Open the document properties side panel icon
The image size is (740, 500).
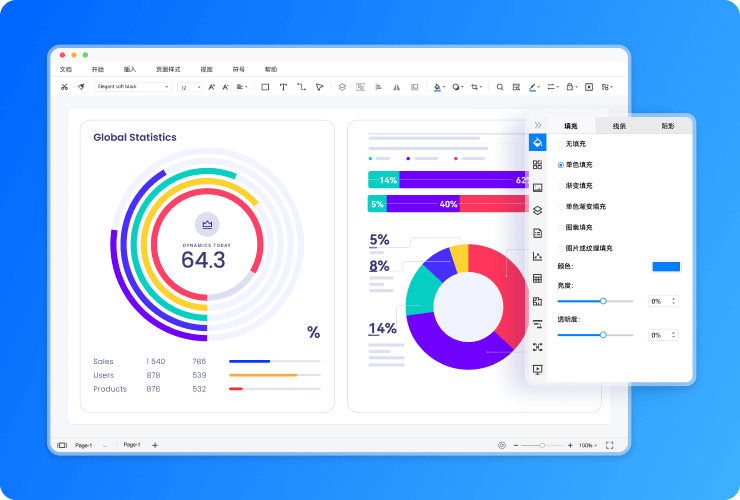pos(538,233)
